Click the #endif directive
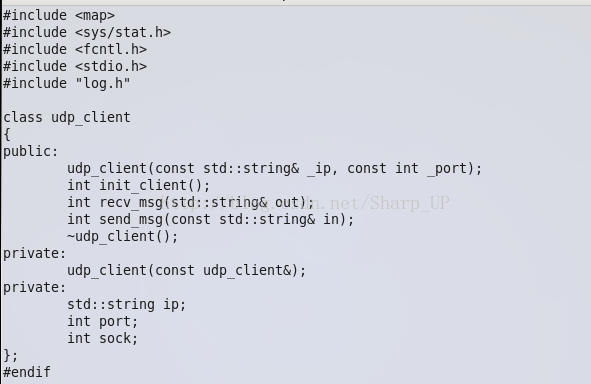Viewport: 591px width, 384px height. click(x=27, y=372)
